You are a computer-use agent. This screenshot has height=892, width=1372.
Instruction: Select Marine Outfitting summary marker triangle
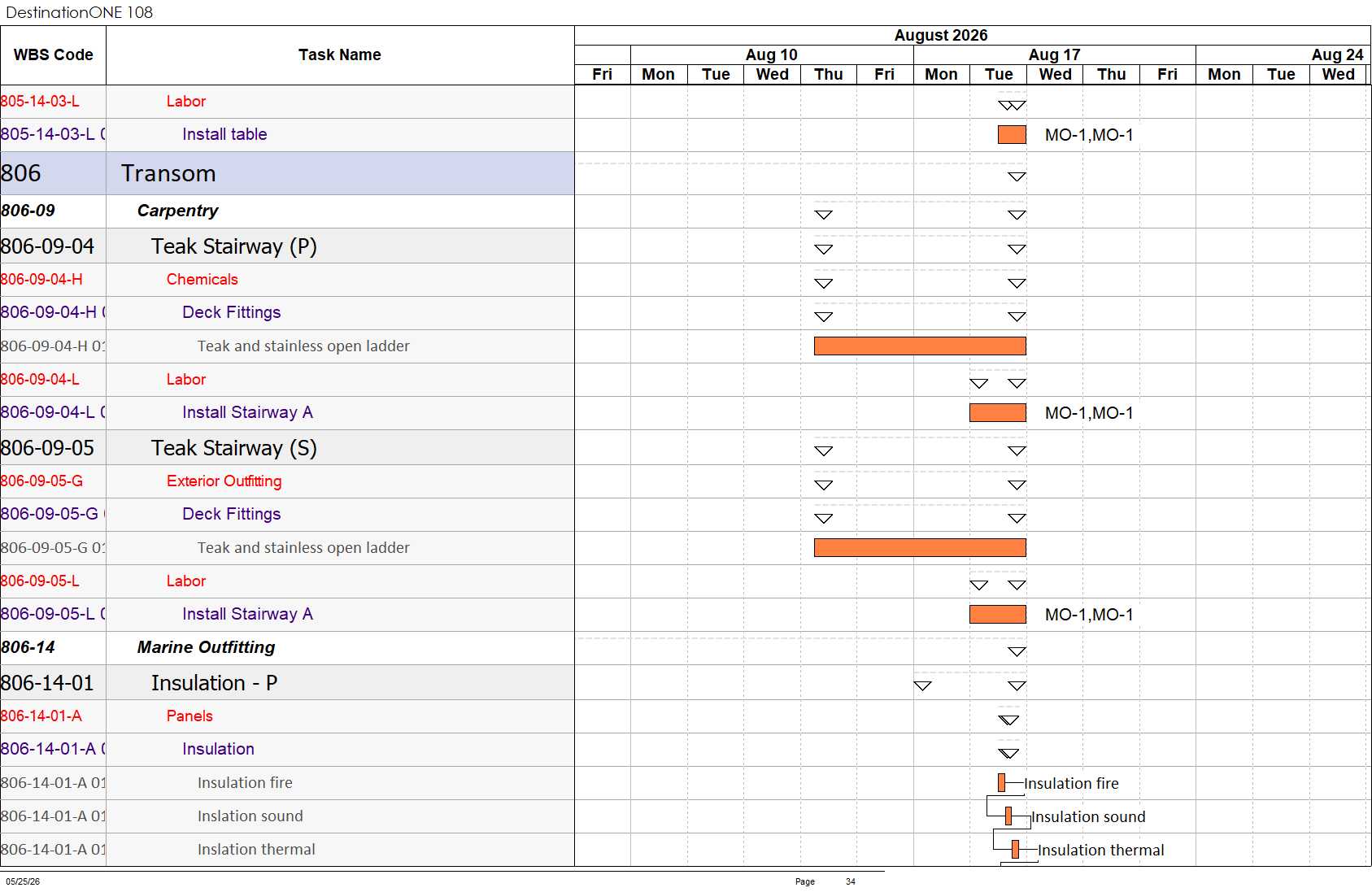pyautogui.click(x=1017, y=651)
